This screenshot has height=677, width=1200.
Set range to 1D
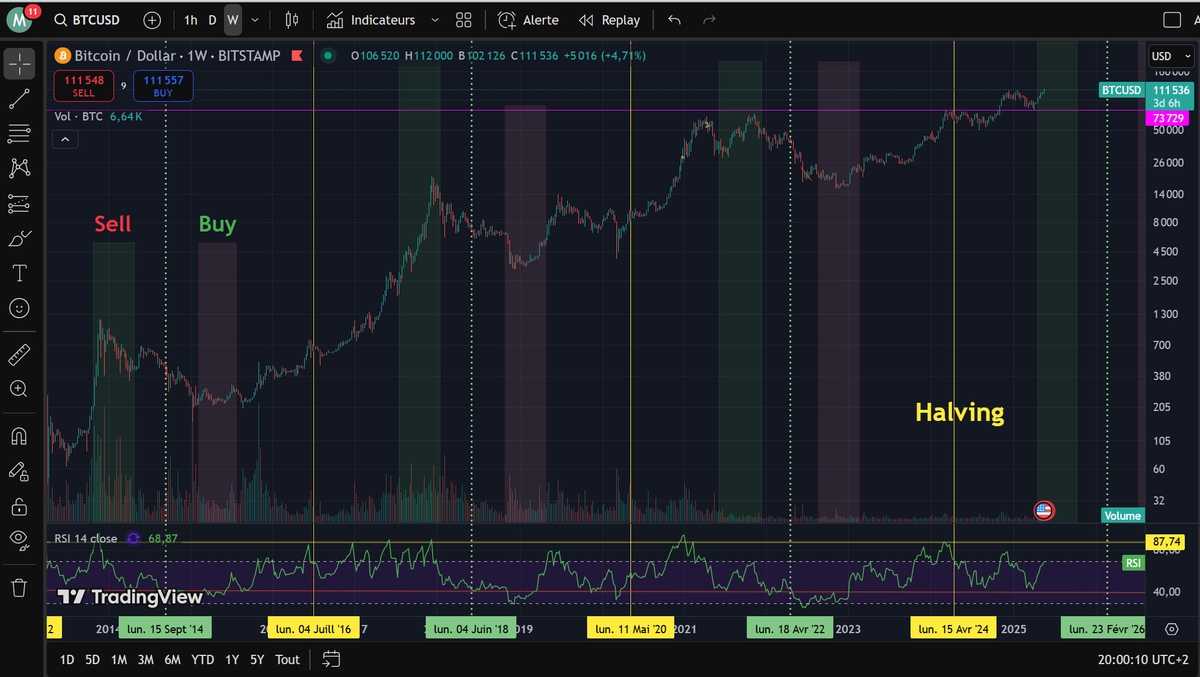[x=67, y=659]
